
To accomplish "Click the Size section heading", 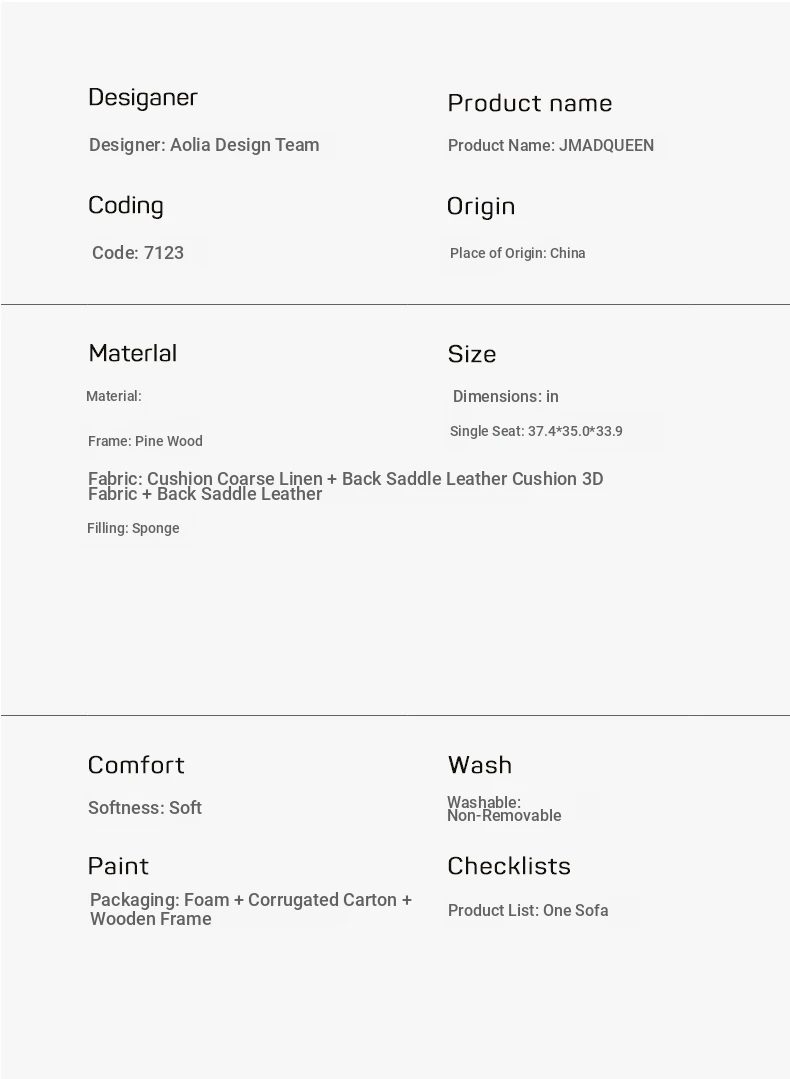I will click(x=472, y=354).
